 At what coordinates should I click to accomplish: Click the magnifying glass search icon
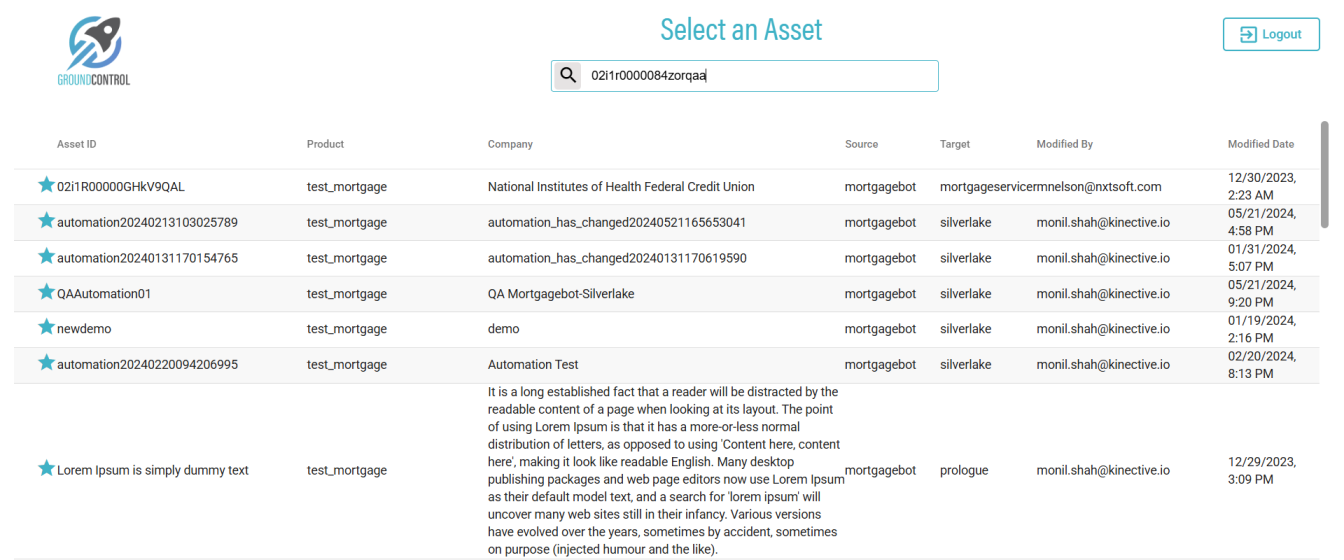(x=568, y=76)
